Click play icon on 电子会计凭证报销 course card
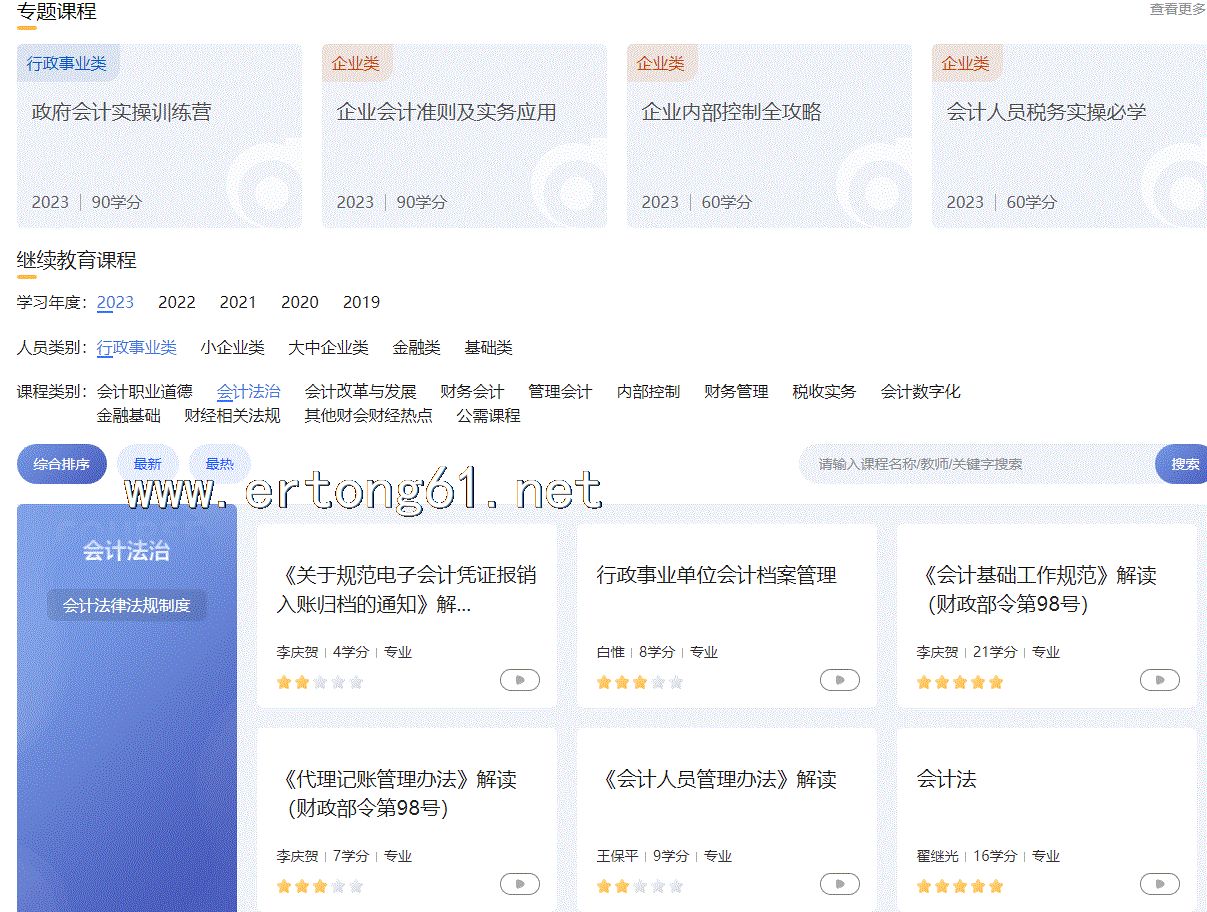Image resolution: width=1207 pixels, height=912 pixels. [x=519, y=681]
